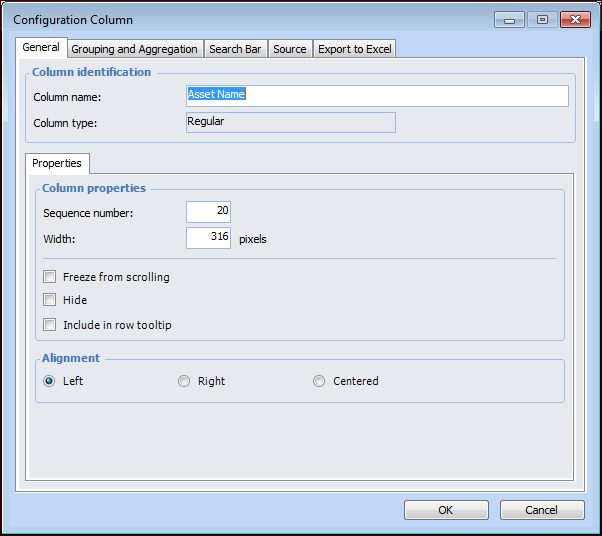Toggle Include in row tooltip checkbox
The width and height of the screenshot is (602, 536).
50,325
